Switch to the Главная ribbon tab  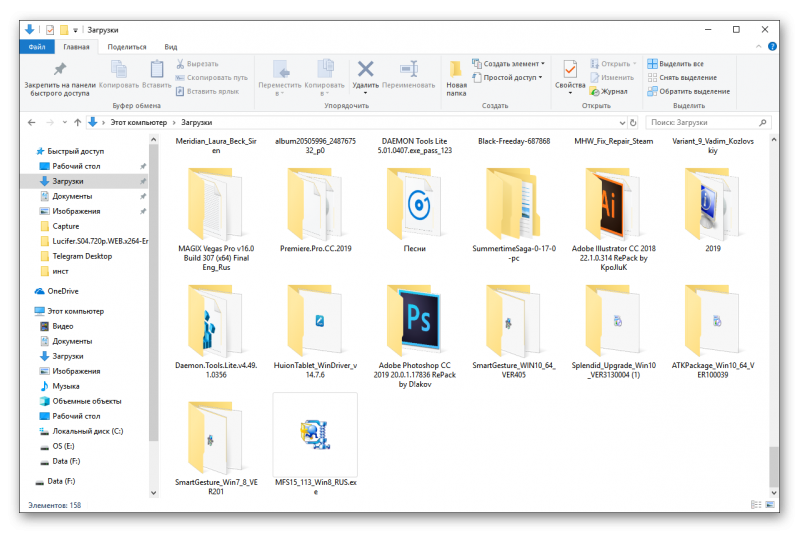click(76, 46)
